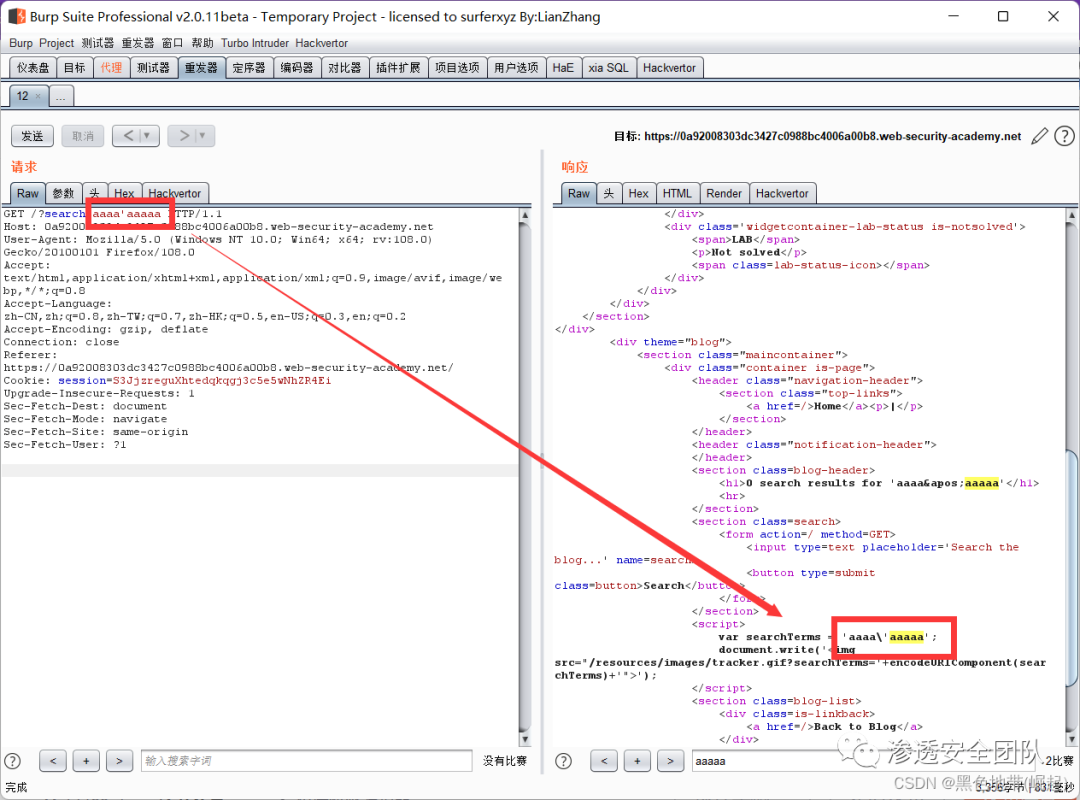Select the request Hackvertor tab
The image size is (1080, 800).
(x=175, y=194)
